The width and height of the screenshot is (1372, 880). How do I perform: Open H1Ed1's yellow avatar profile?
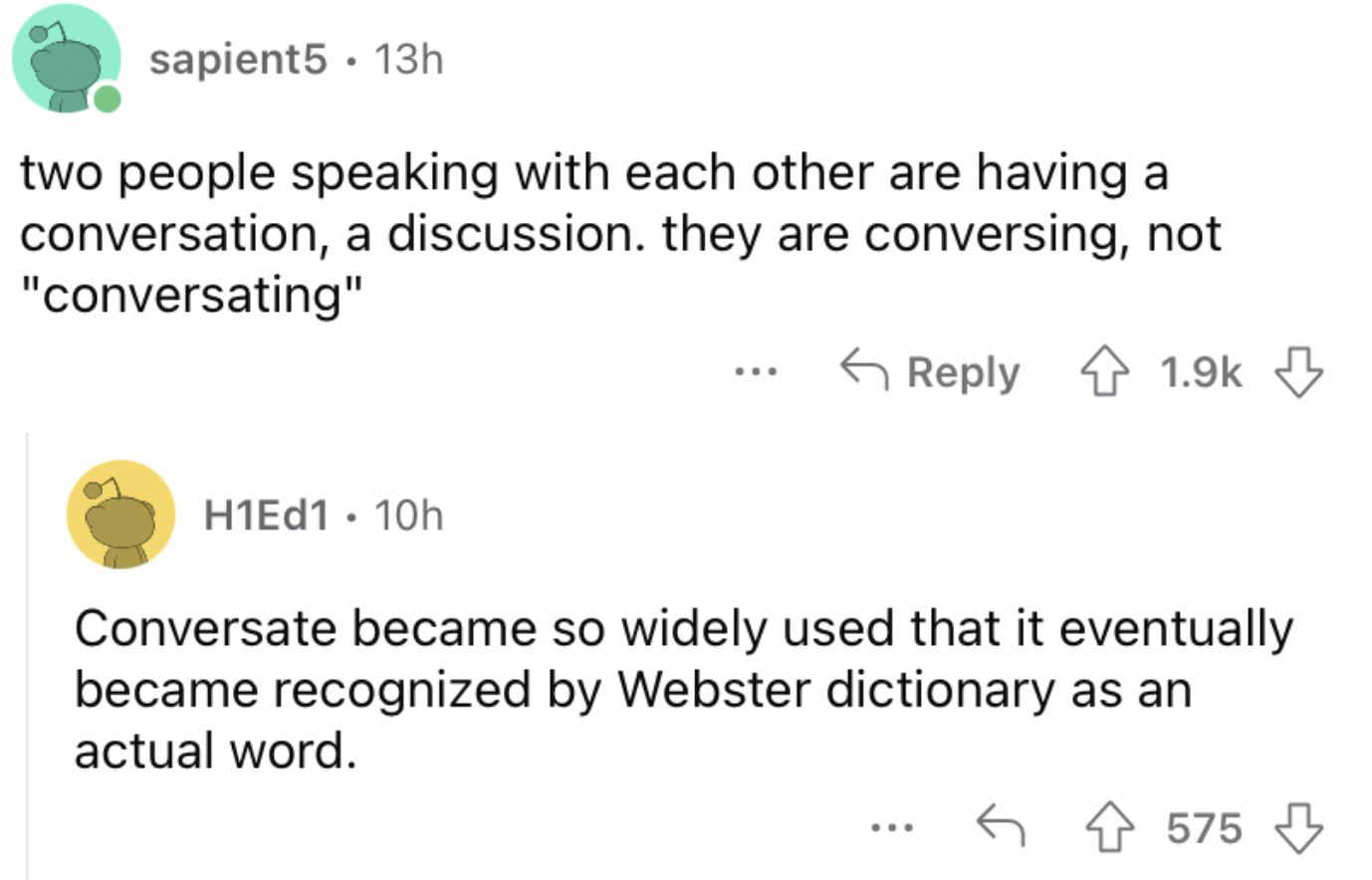click(x=121, y=515)
